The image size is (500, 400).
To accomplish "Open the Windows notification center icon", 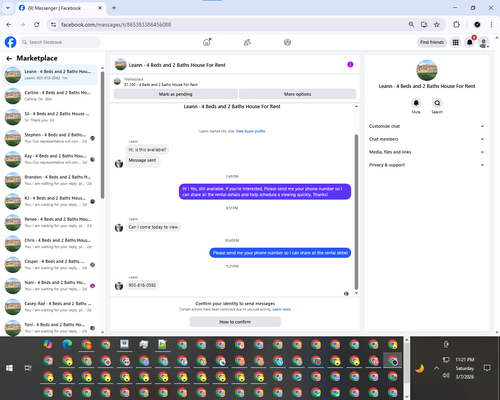I will [487, 368].
